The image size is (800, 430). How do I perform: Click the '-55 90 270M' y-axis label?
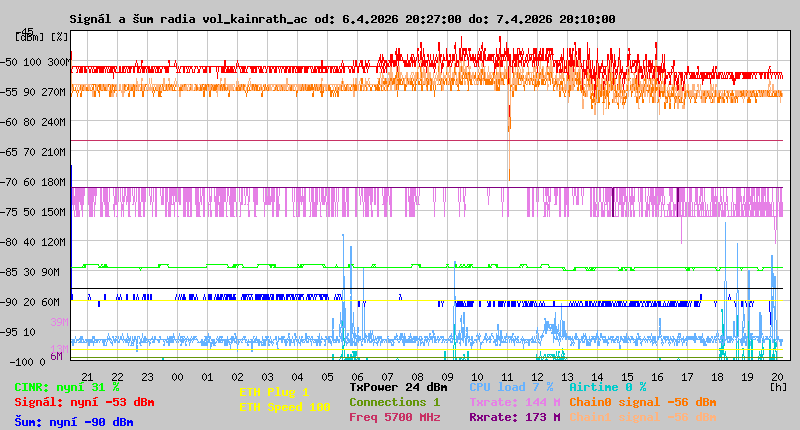point(34,92)
